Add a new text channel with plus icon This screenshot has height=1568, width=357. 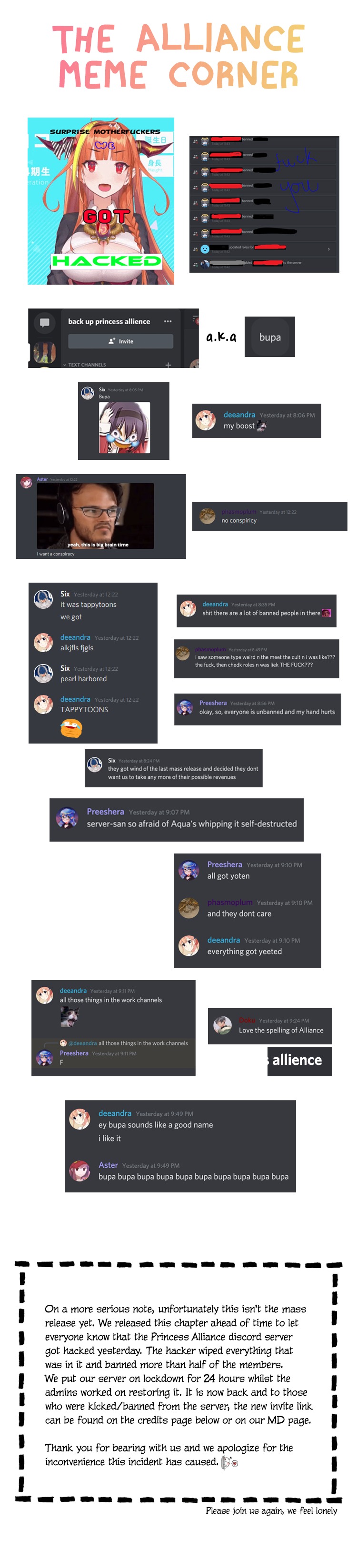pos(169,365)
